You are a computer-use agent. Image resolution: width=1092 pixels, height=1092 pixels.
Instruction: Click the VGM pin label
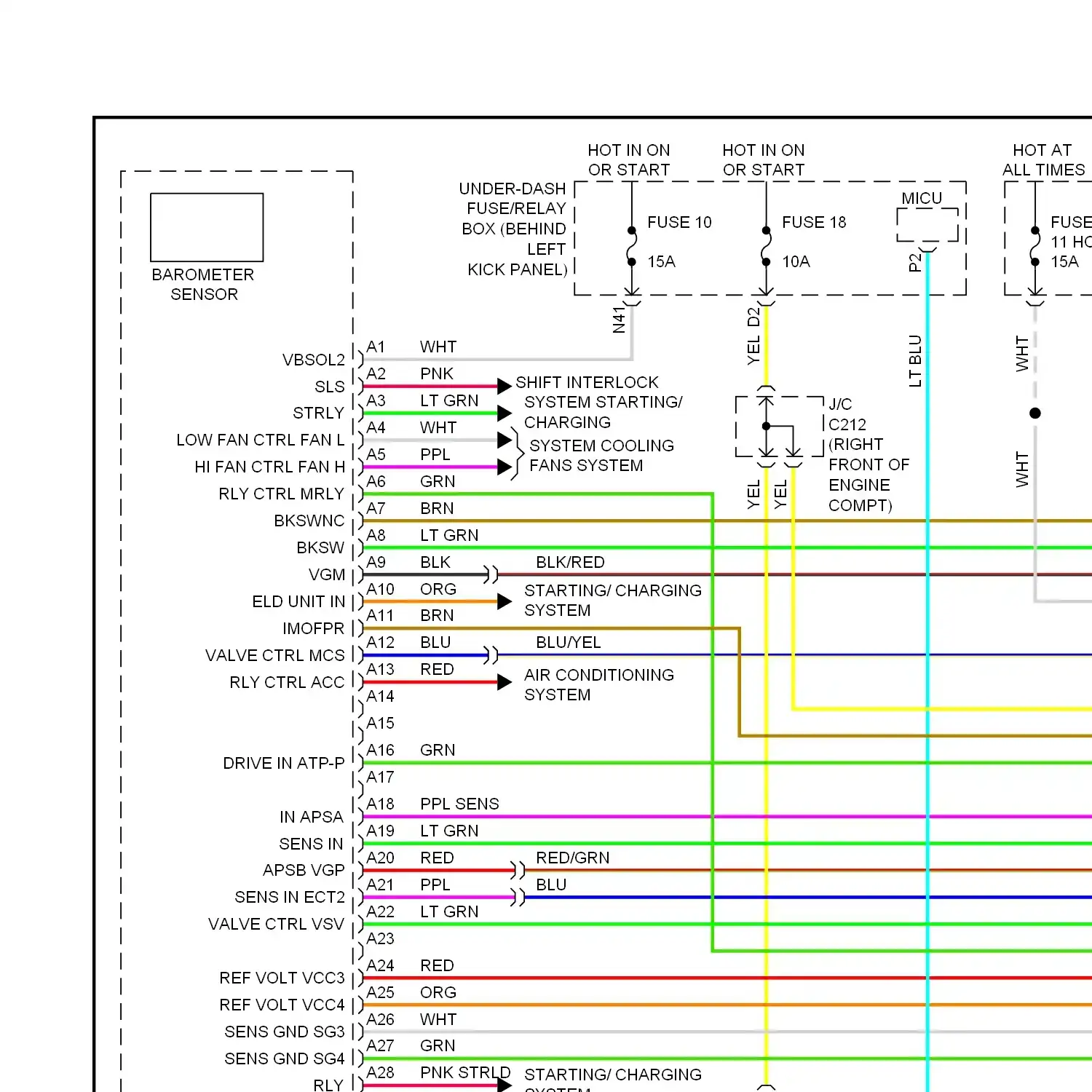pyautogui.click(x=326, y=575)
